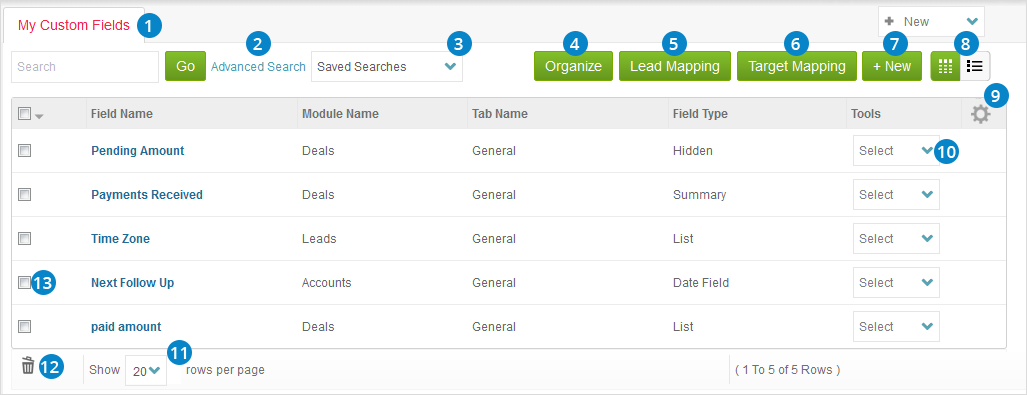Check the Time Zone row checkbox
The height and width of the screenshot is (395, 1027).
(x=24, y=238)
